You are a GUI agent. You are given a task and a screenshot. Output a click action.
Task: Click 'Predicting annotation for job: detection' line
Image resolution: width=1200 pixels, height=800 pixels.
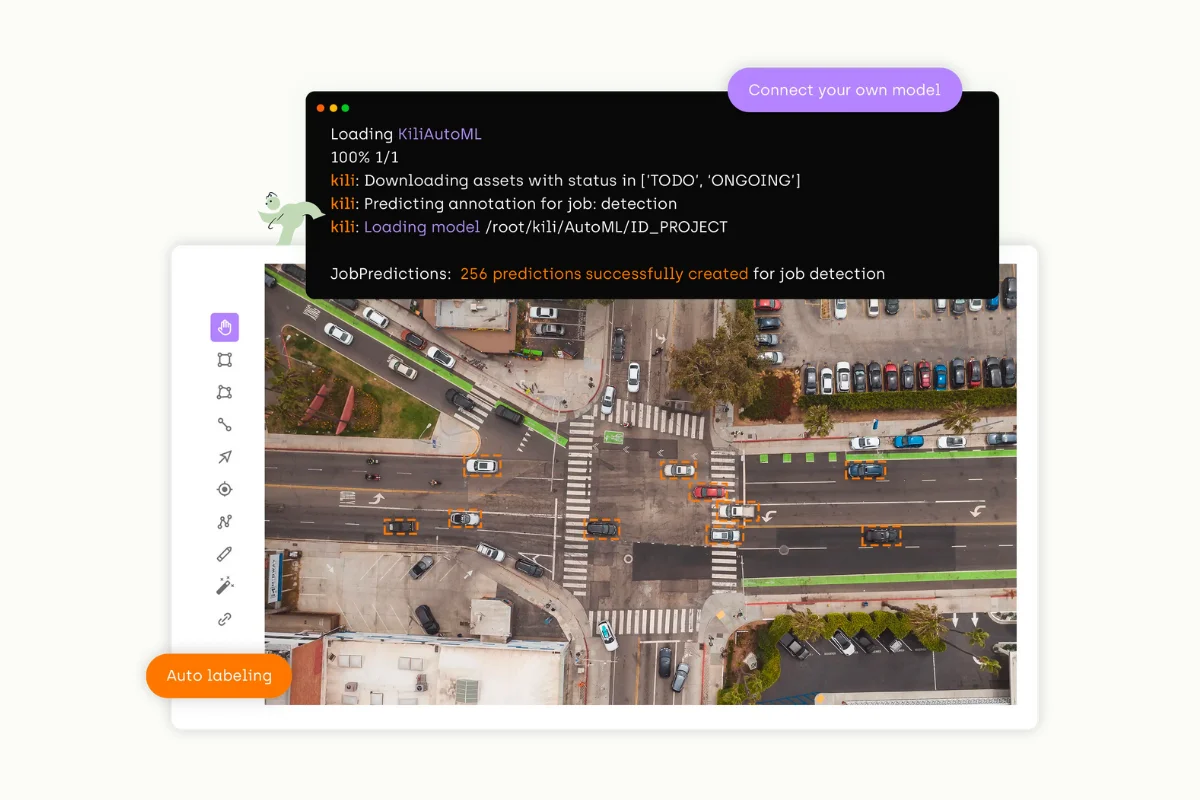(504, 204)
